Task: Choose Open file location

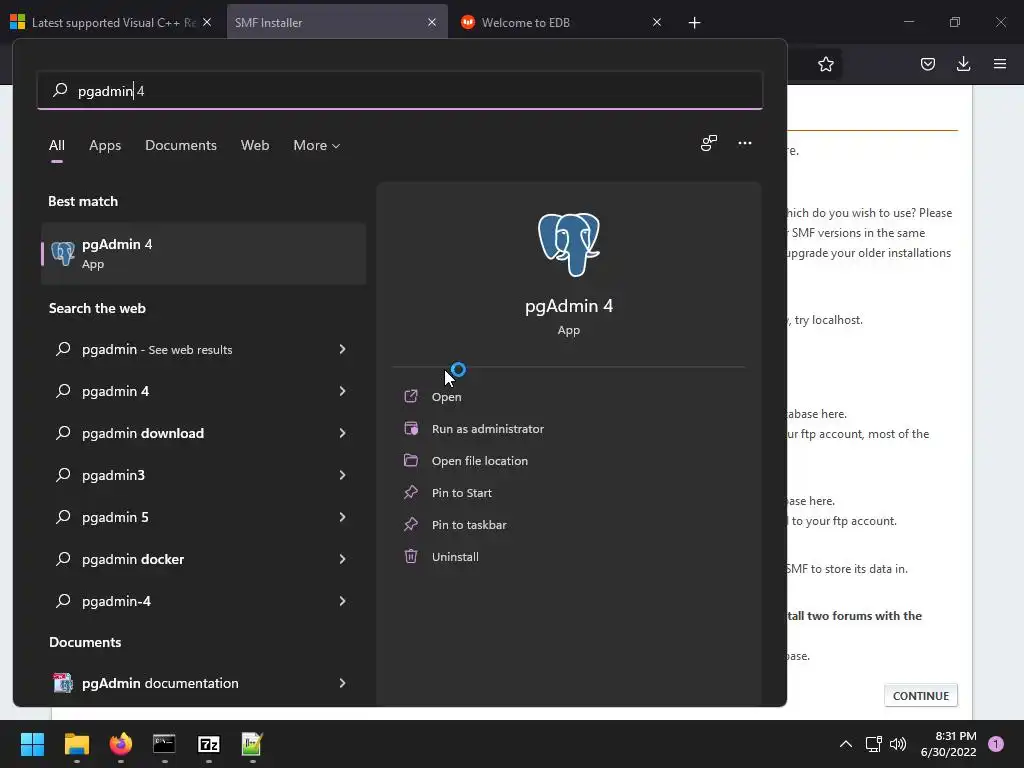Action: tap(479, 460)
